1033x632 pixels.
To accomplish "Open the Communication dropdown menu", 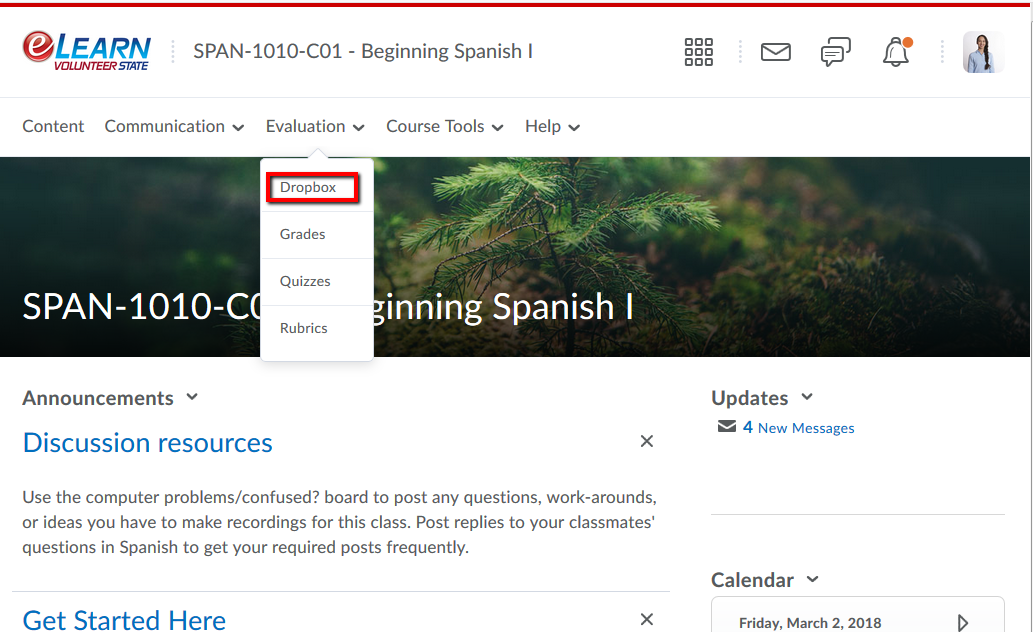I will point(174,127).
